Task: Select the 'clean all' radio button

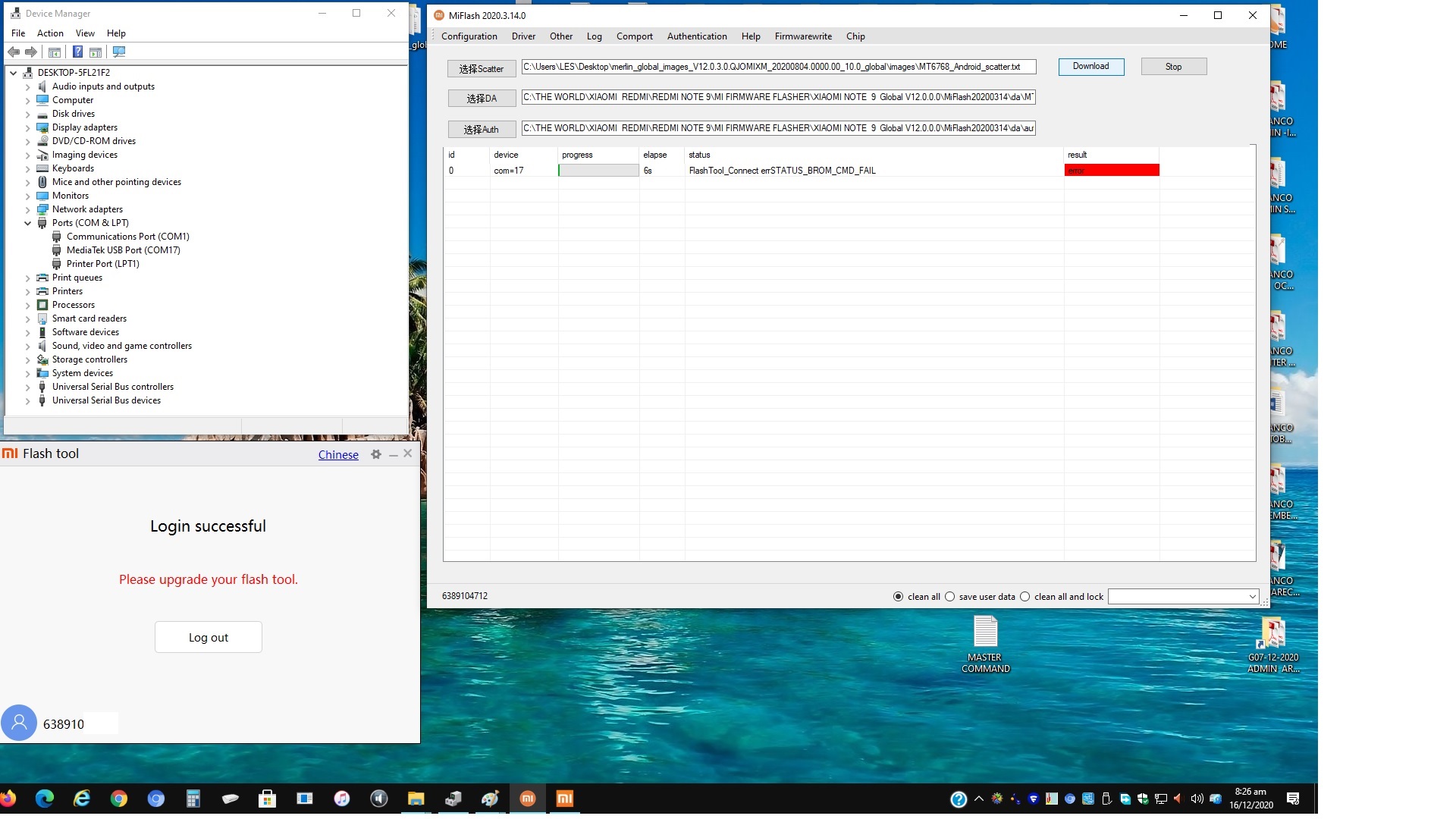Action: pos(899,597)
